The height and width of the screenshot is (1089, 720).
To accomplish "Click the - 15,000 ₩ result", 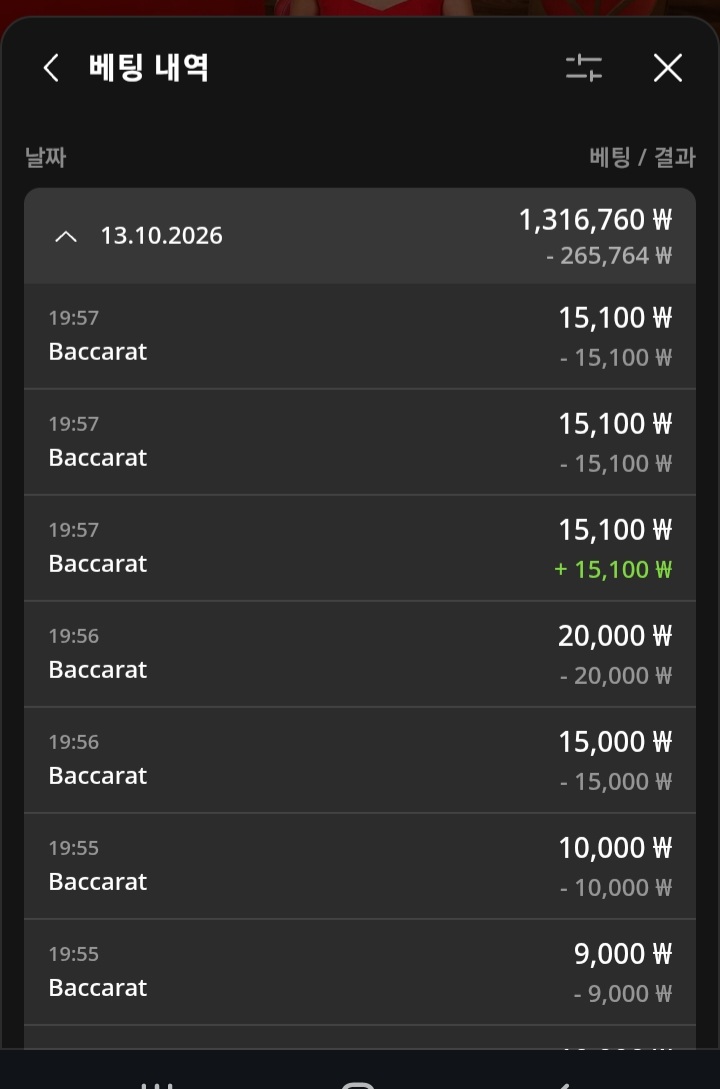I will pyautogui.click(x=616, y=782).
